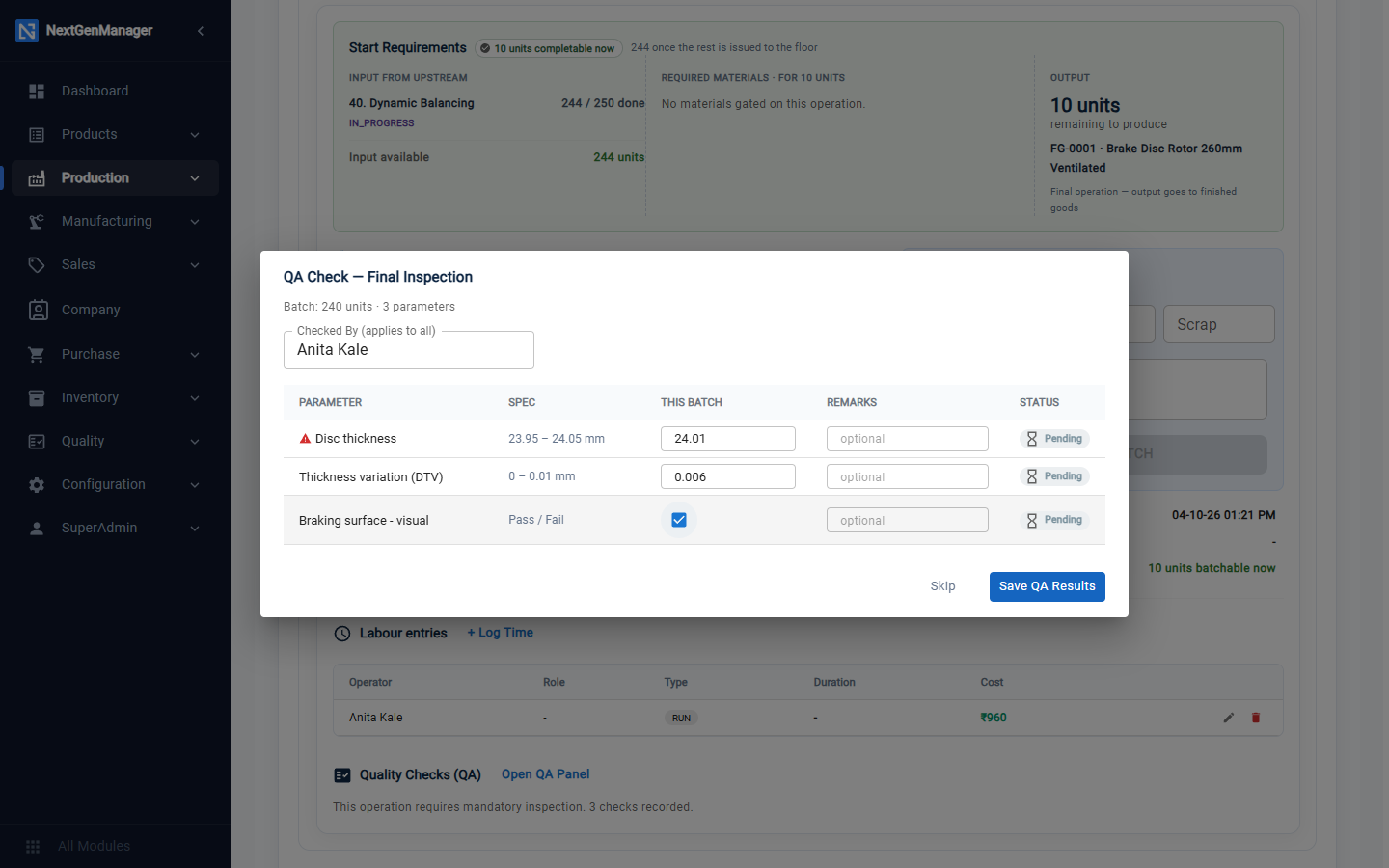Click the Thickness variation remarks field
This screenshot has width=1389, height=868.
click(908, 476)
